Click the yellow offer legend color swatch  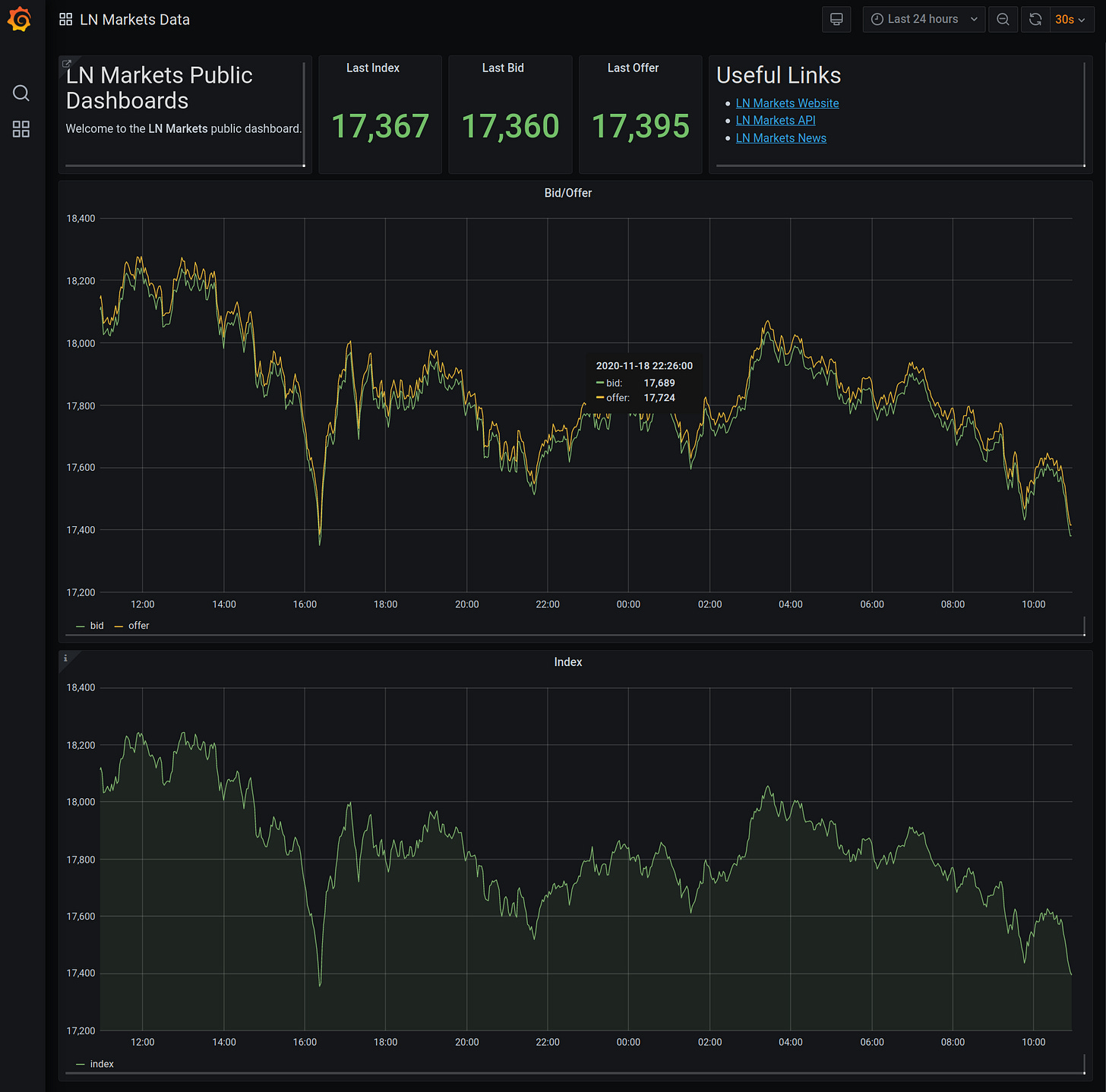[x=118, y=626]
